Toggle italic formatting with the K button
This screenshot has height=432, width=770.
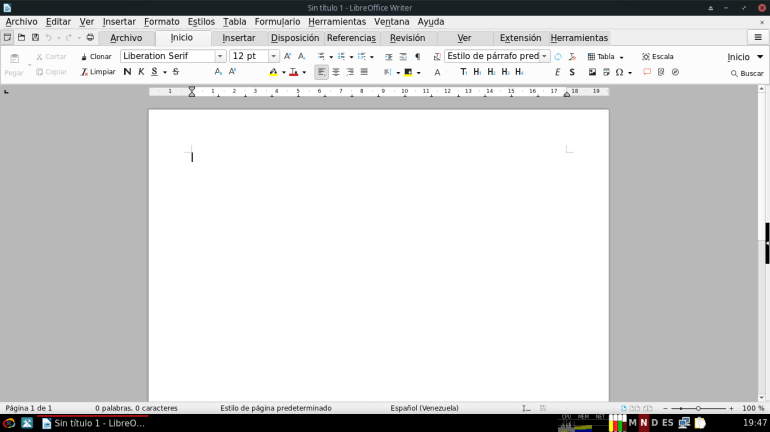tap(141, 72)
